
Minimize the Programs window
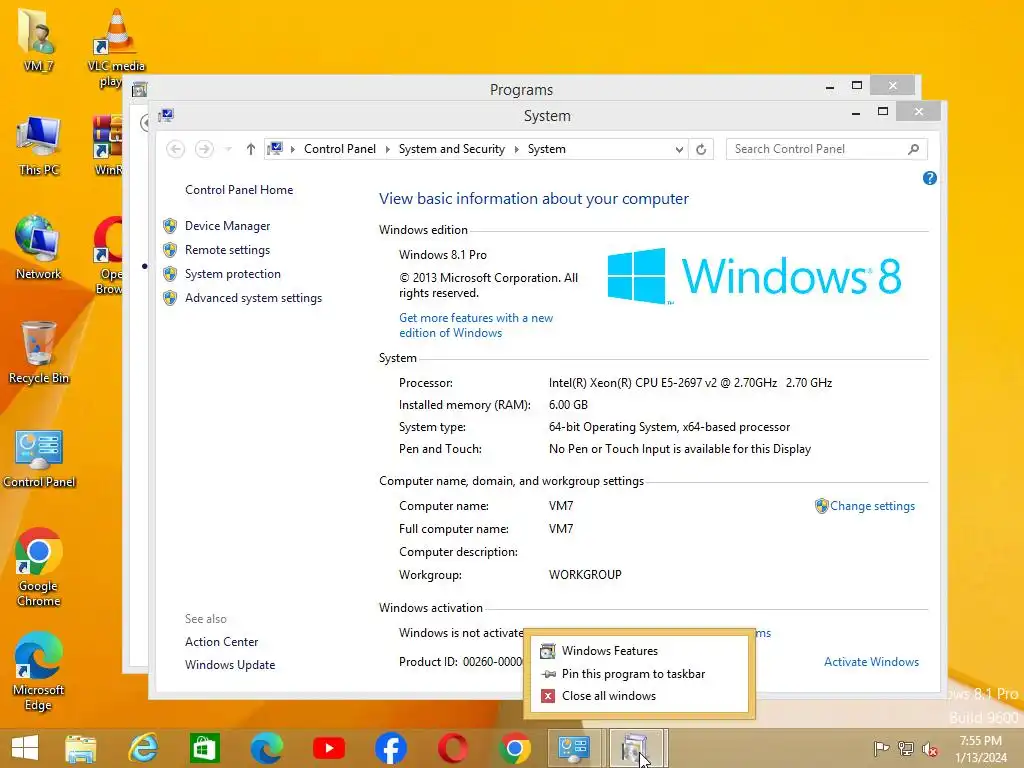[x=829, y=87]
